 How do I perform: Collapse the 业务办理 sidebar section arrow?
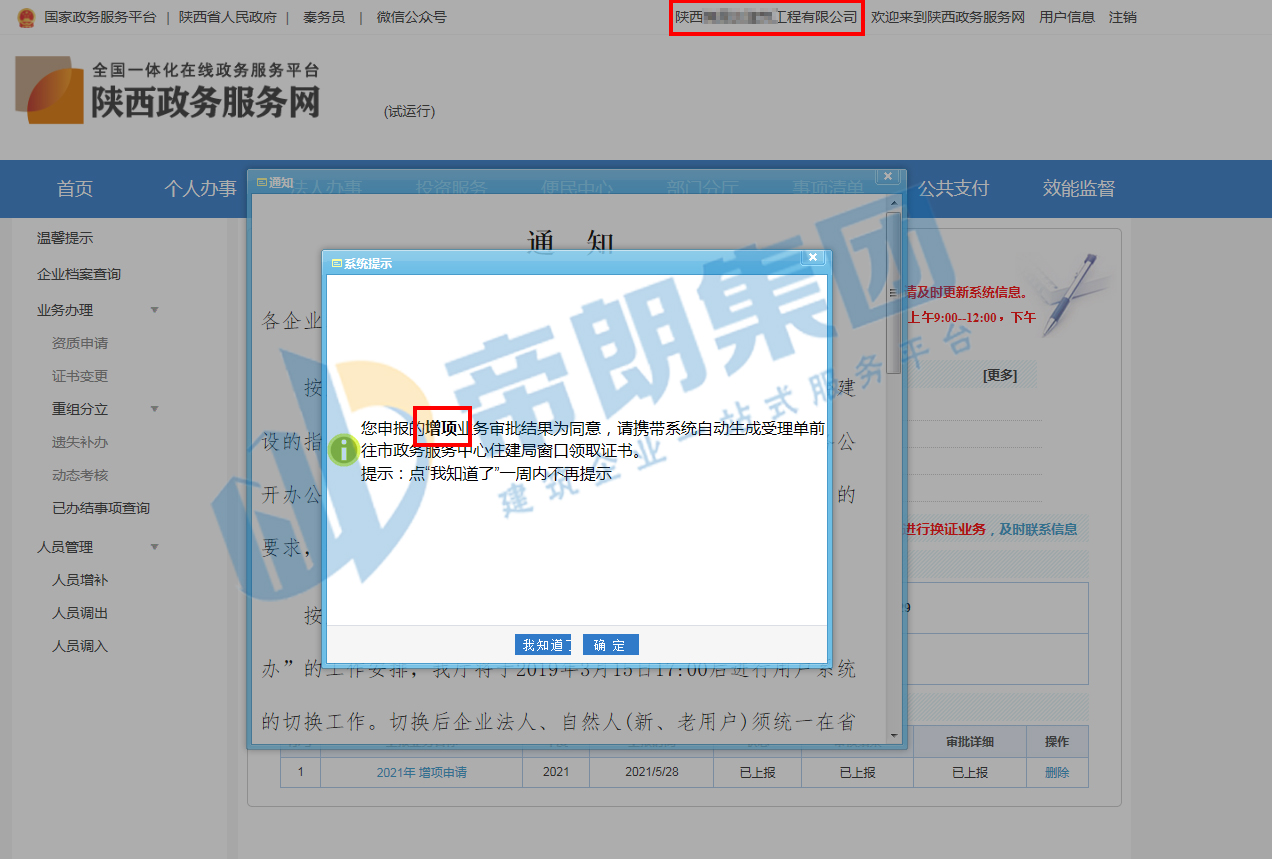(154, 310)
